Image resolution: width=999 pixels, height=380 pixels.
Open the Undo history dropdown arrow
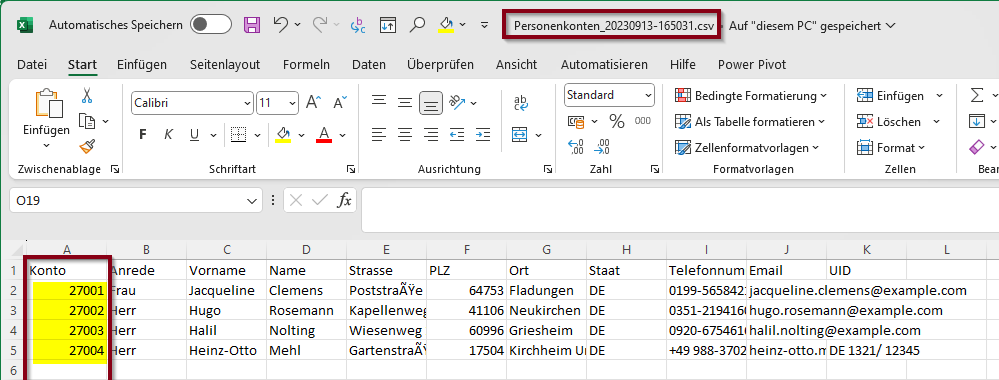point(298,25)
